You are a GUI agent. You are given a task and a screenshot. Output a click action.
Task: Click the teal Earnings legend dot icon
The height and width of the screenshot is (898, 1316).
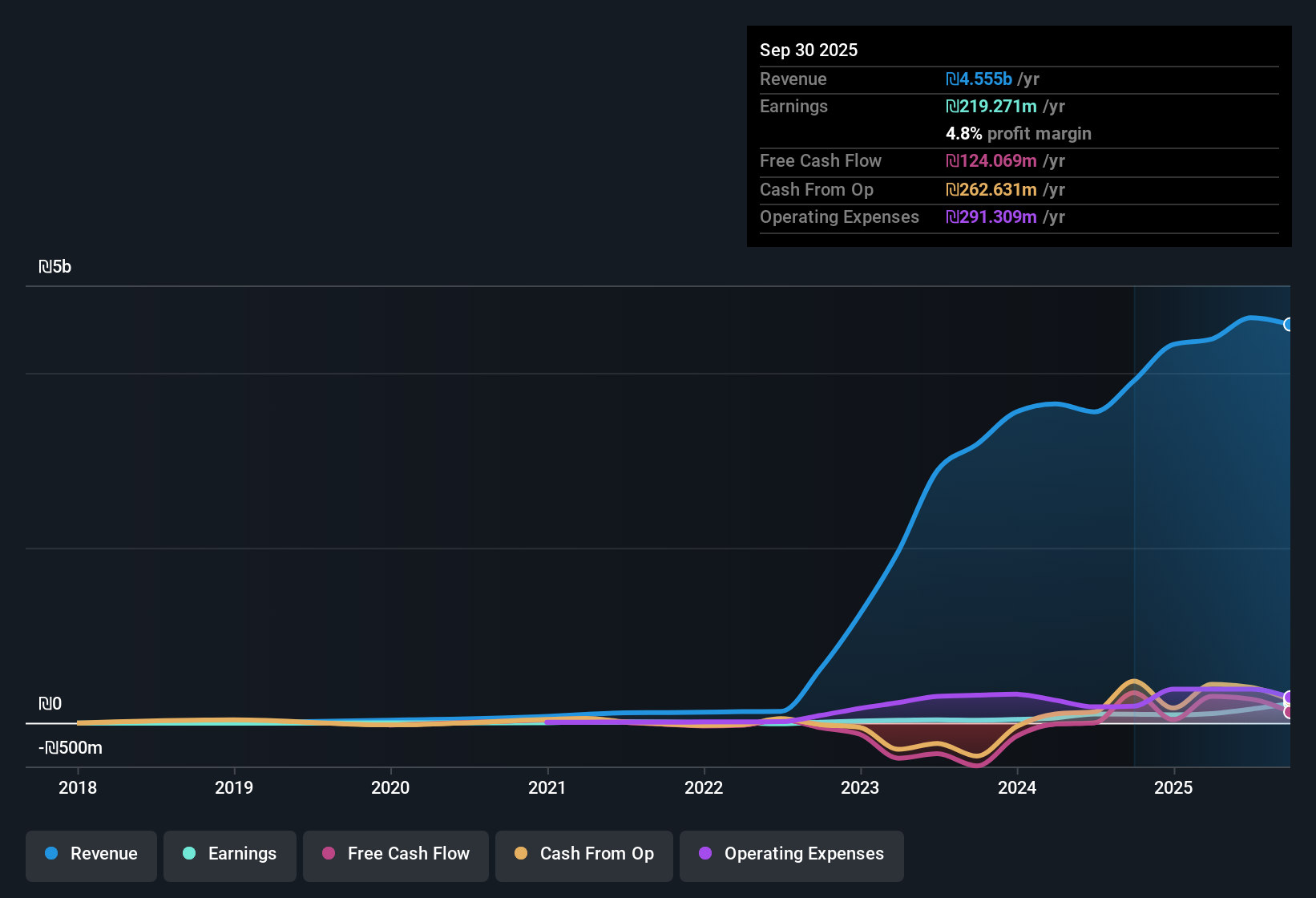189,854
